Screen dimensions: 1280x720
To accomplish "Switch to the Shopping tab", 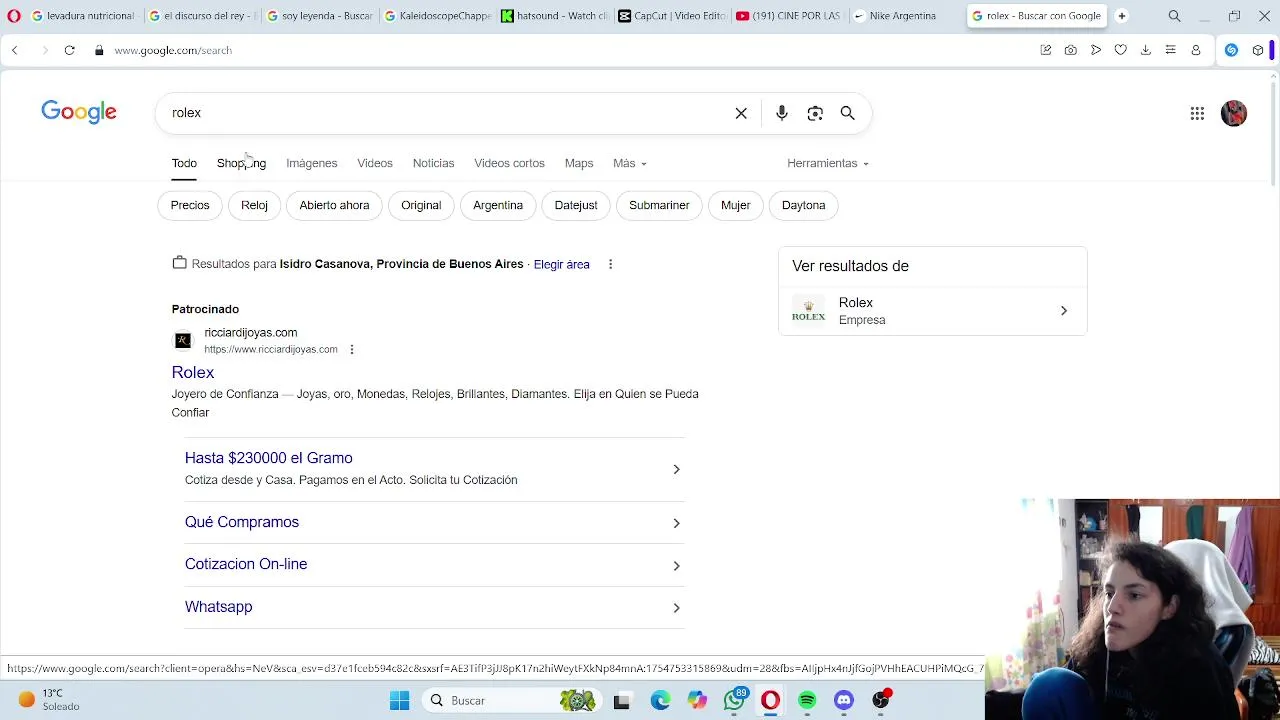I will pyautogui.click(x=241, y=163).
